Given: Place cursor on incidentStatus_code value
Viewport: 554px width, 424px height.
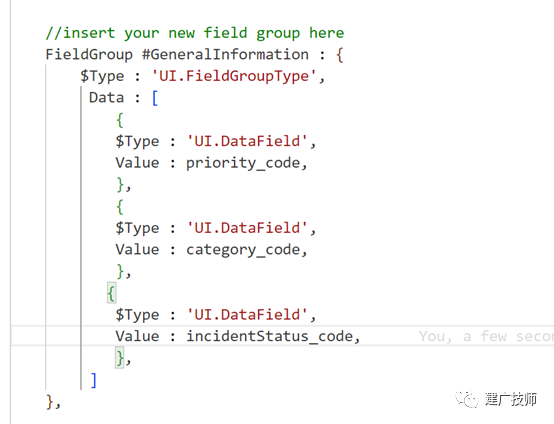Looking at the screenshot, I should coord(270,336).
